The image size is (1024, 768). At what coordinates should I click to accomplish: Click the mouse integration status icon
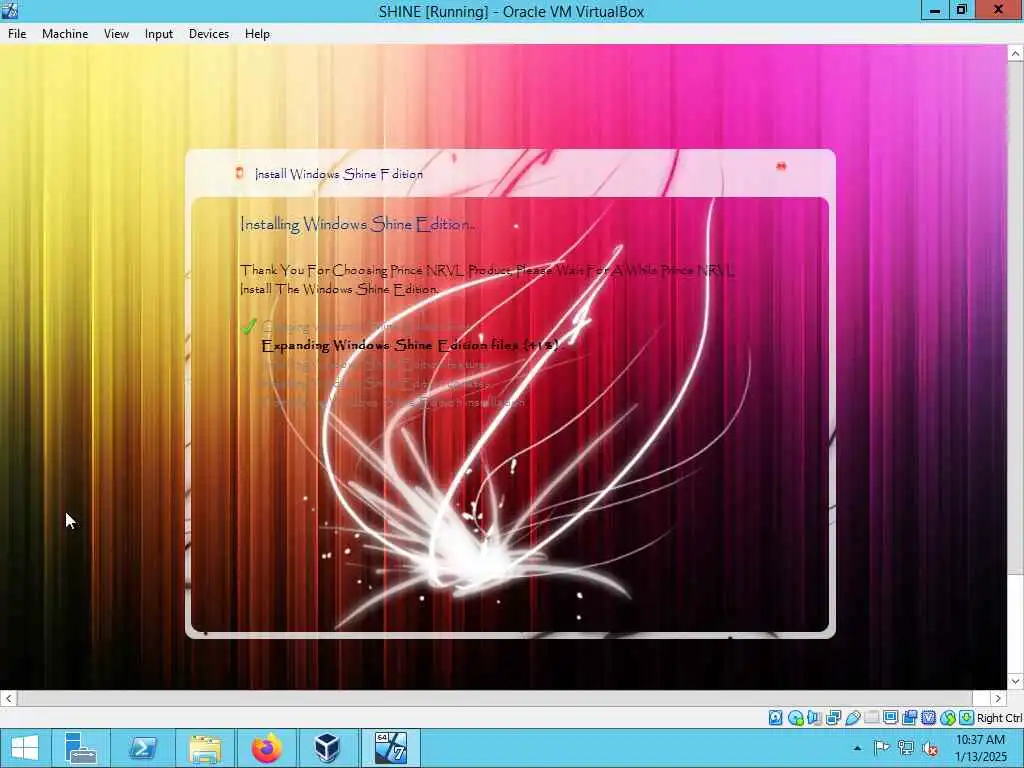(x=948, y=718)
